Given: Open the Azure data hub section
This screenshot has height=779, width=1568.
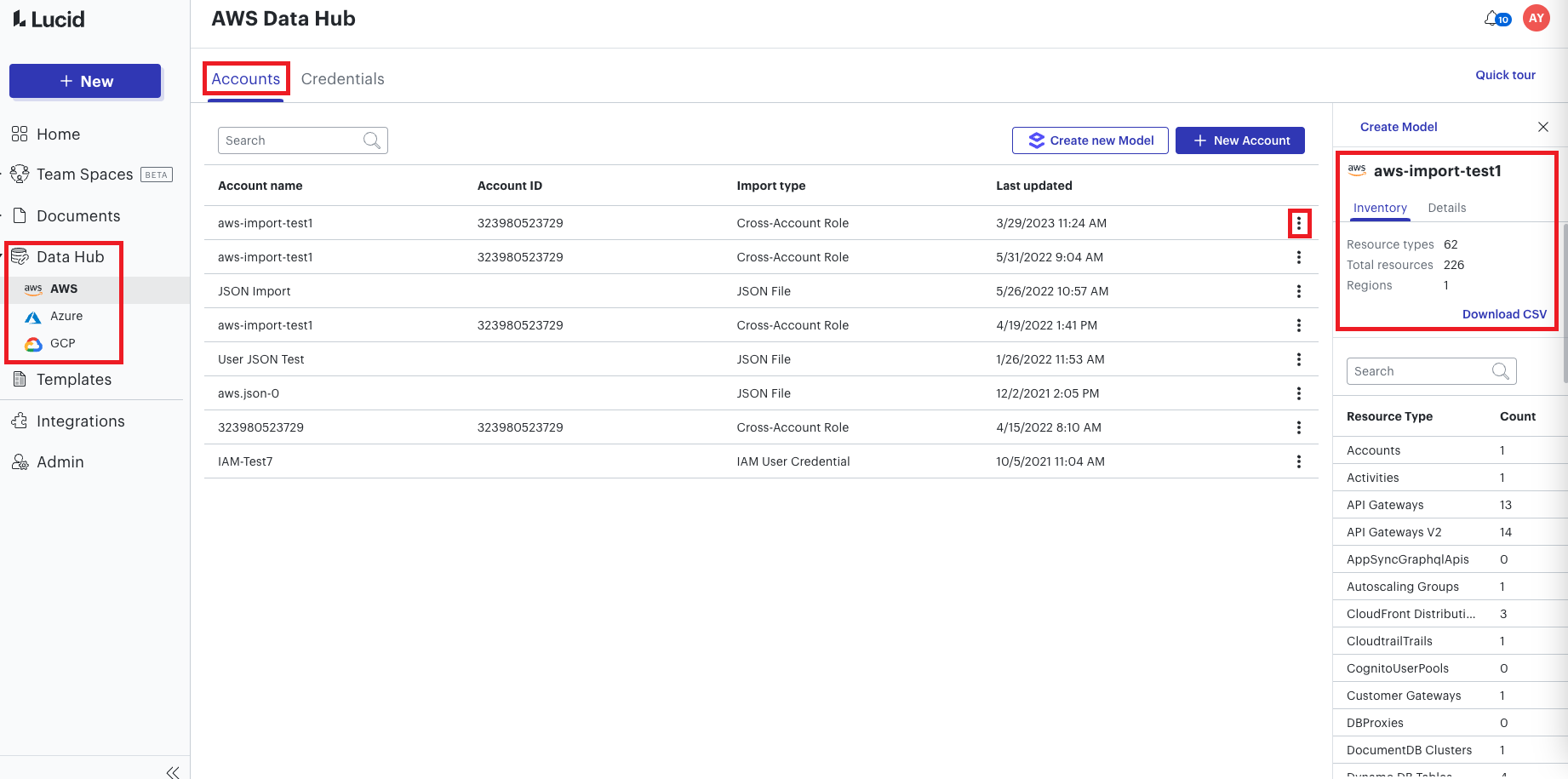Looking at the screenshot, I should pyautogui.click(x=66, y=316).
